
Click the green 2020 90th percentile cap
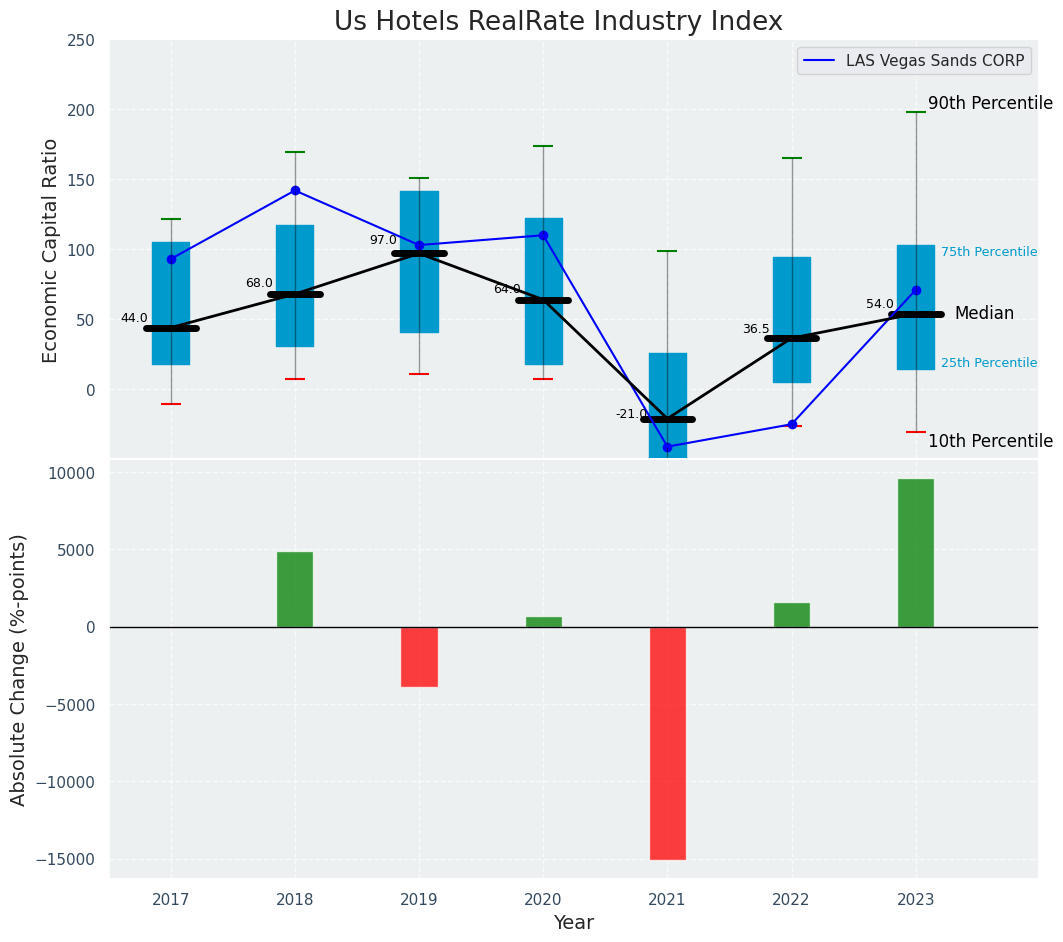543,146
